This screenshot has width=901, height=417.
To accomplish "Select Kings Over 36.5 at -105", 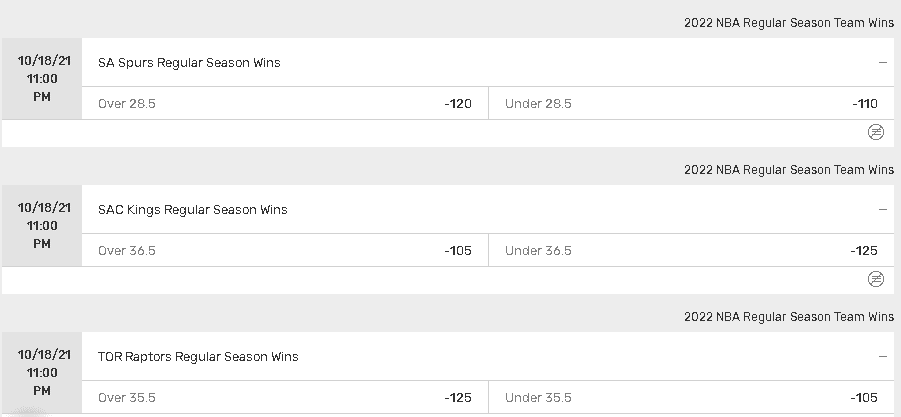I will (x=285, y=250).
